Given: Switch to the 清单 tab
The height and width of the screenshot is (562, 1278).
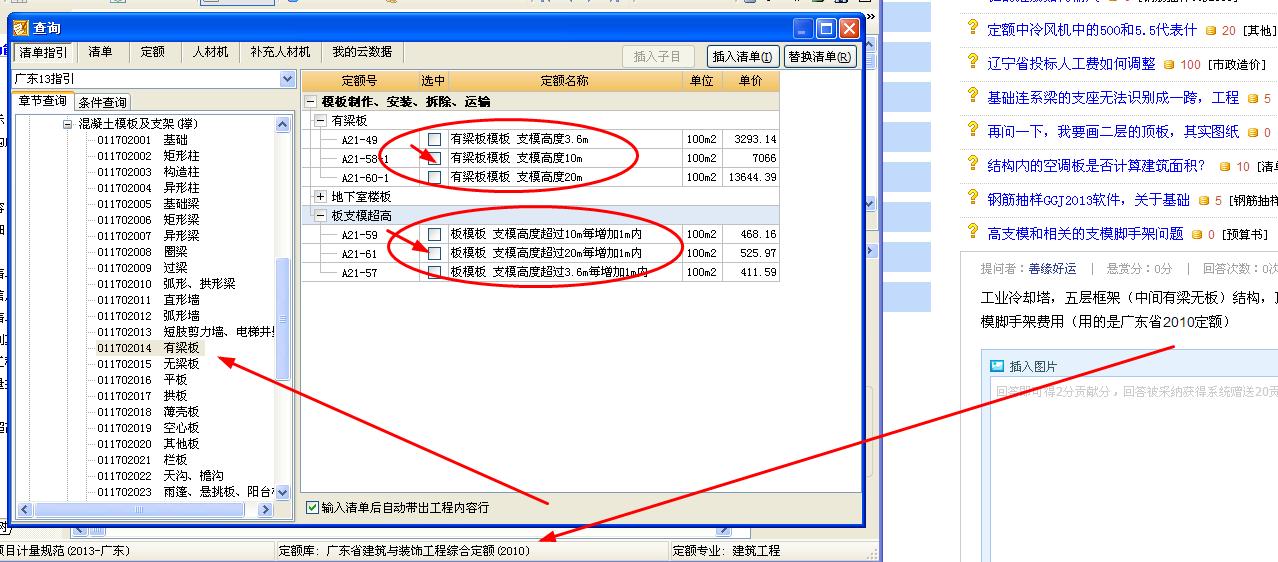Looking at the screenshot, I should pyautogui.click(x=101, y=52).
